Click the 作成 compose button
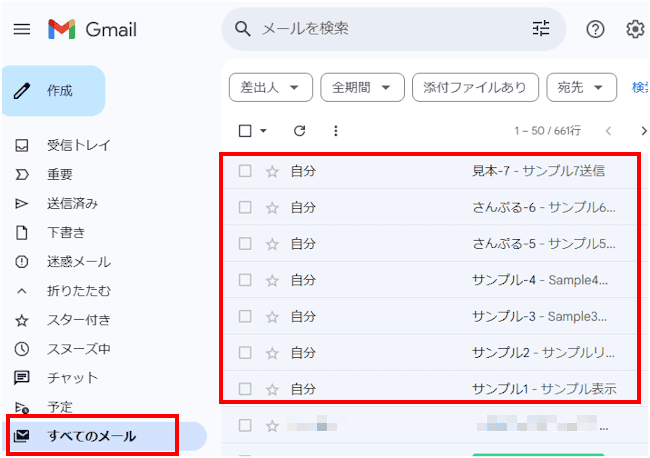This screenshot has height=458, width=650. pos(54,91)
